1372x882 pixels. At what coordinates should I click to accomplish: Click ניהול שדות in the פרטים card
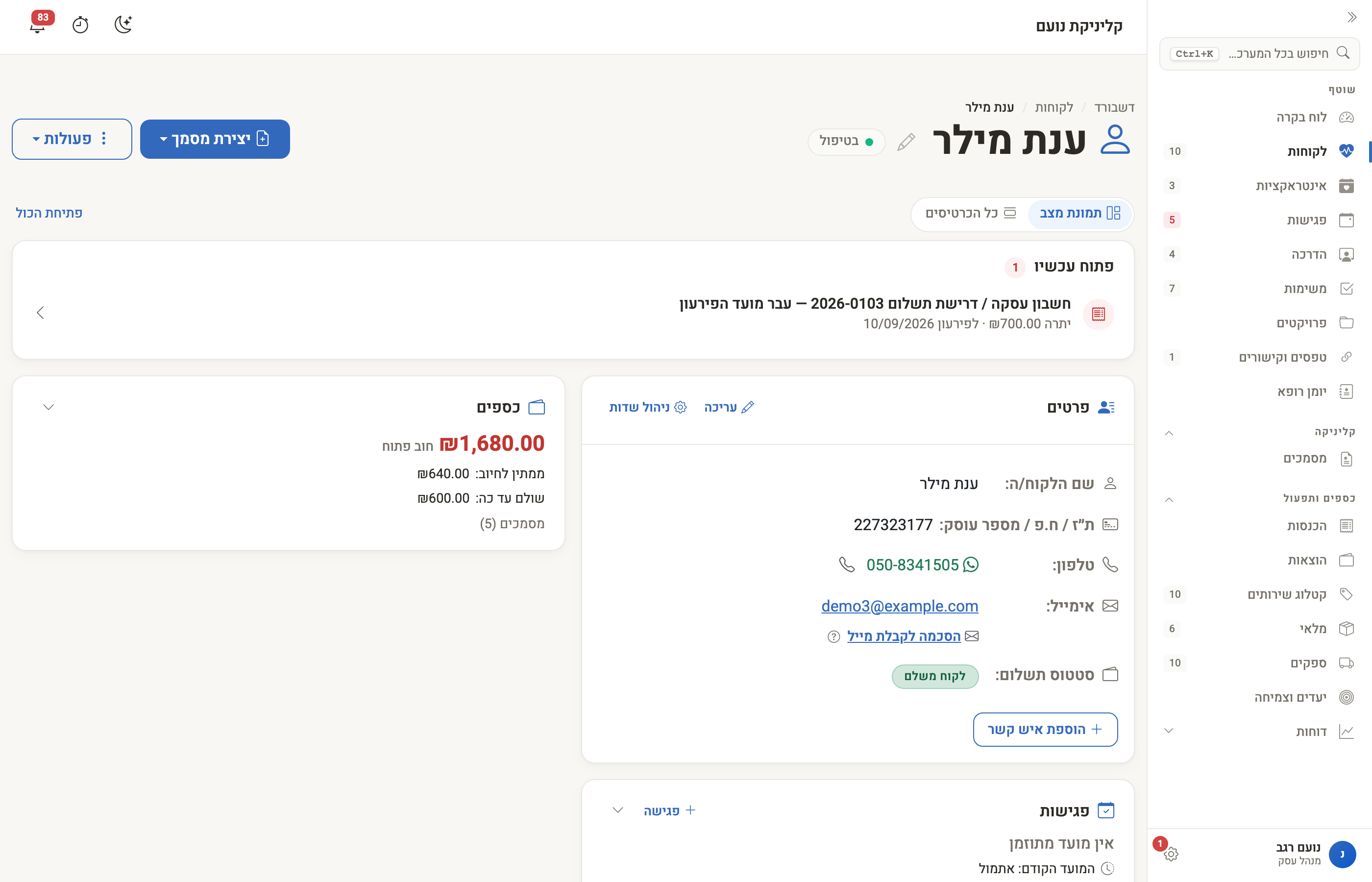(x=648, y=407)
